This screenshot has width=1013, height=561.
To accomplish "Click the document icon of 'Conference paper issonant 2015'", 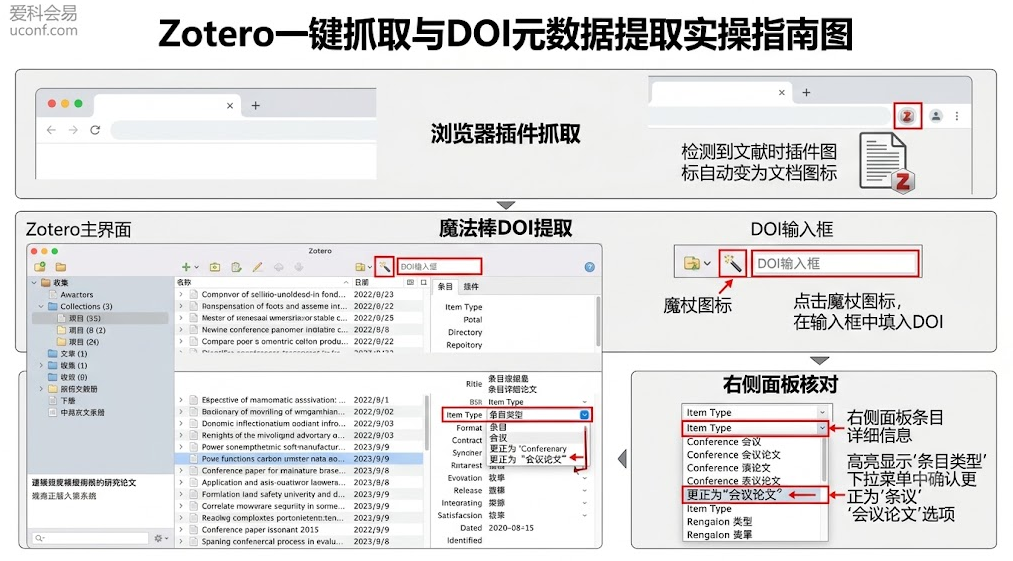I will tap(193, 529).
